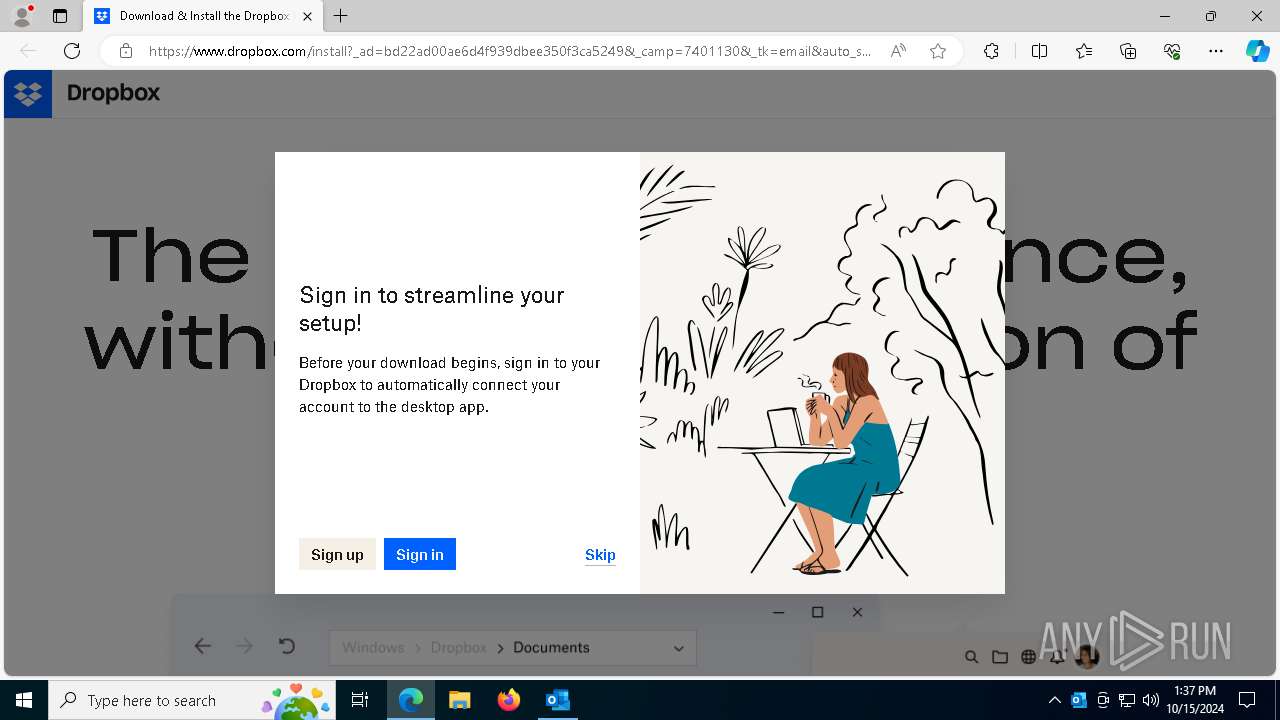This screenshot has height=720, width=1280.
Task: Open Outlook from taskbar
Action: tap(558, 700)
